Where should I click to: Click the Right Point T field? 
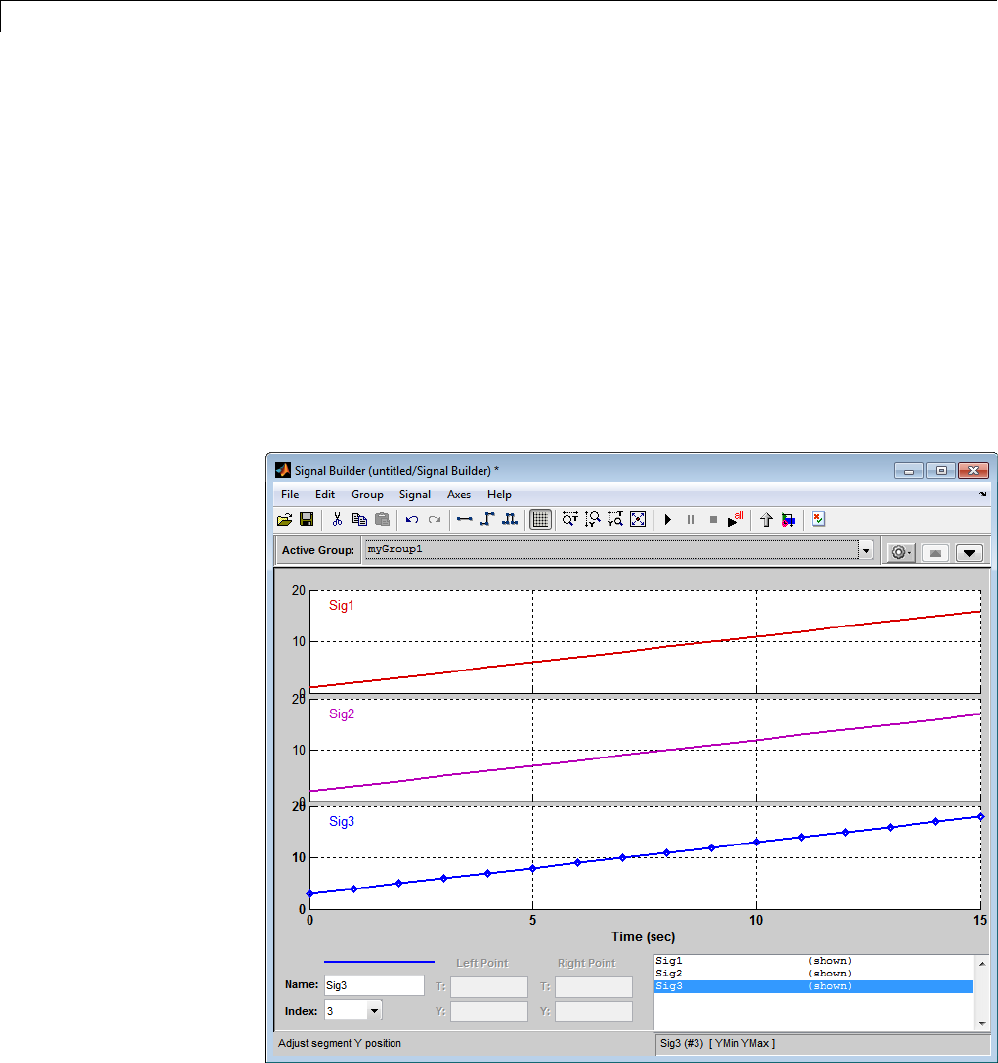point(594,986)
